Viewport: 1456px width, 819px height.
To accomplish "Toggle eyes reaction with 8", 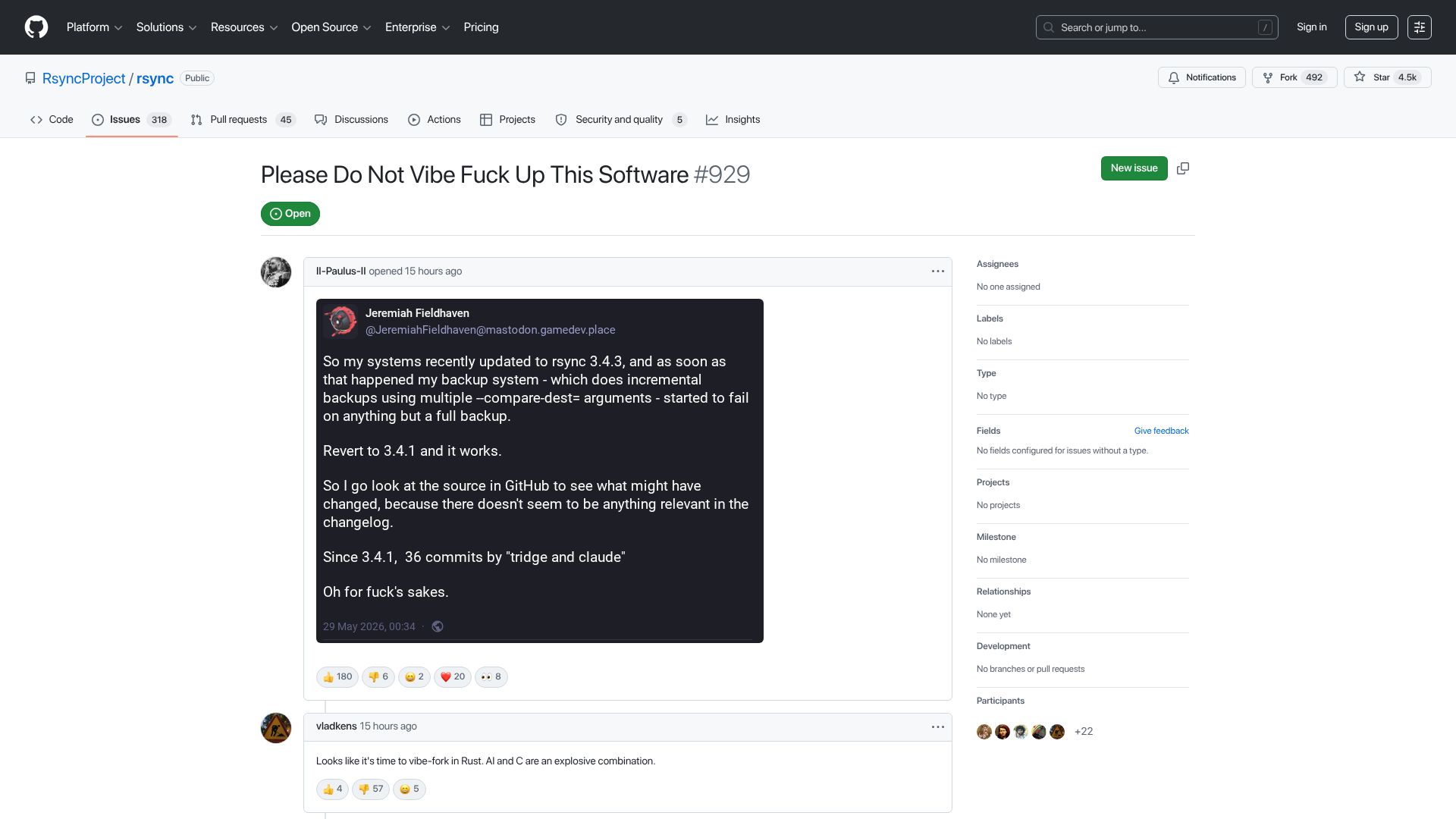I will pyautogui.click(x=491, y=677).
